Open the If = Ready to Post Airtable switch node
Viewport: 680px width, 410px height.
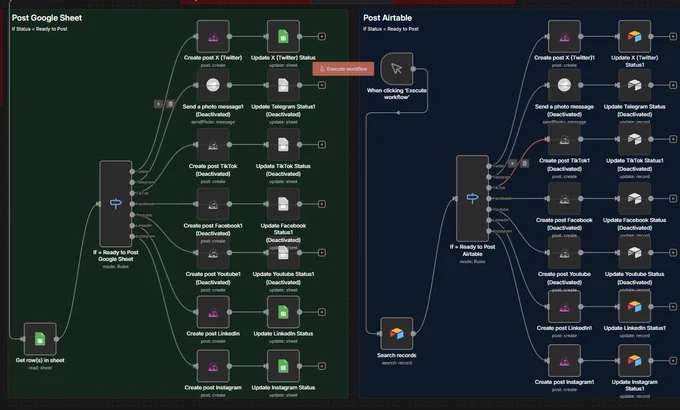pos(472,199)
